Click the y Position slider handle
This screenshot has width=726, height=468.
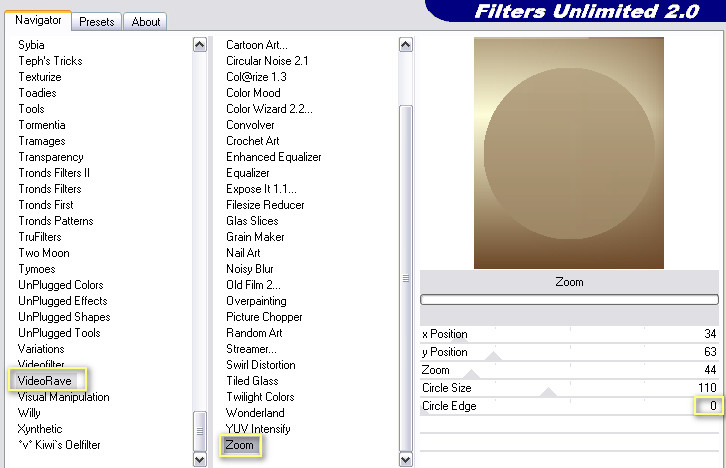point(493,356)
